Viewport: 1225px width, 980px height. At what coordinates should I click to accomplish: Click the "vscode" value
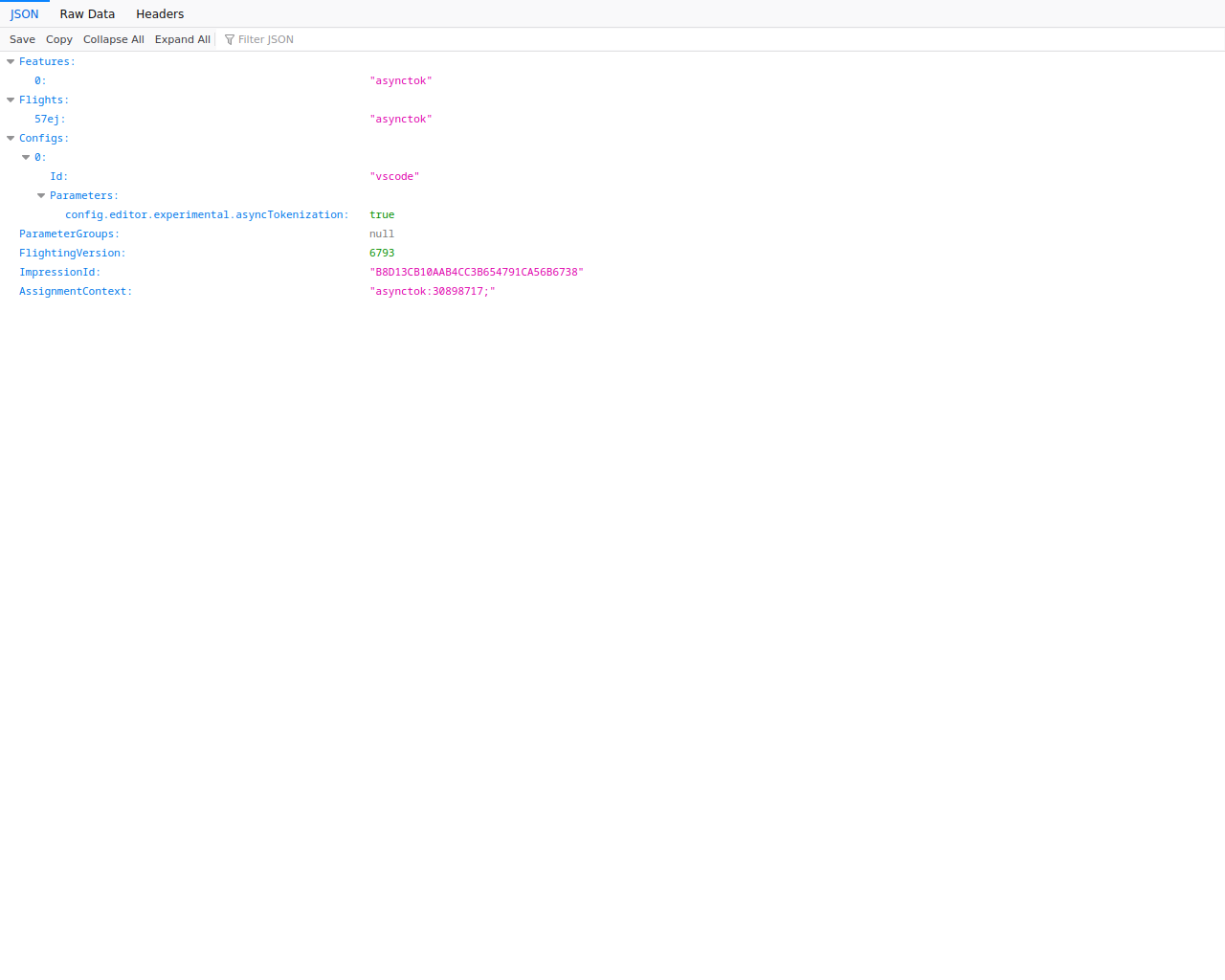click(x=394, y=176)
